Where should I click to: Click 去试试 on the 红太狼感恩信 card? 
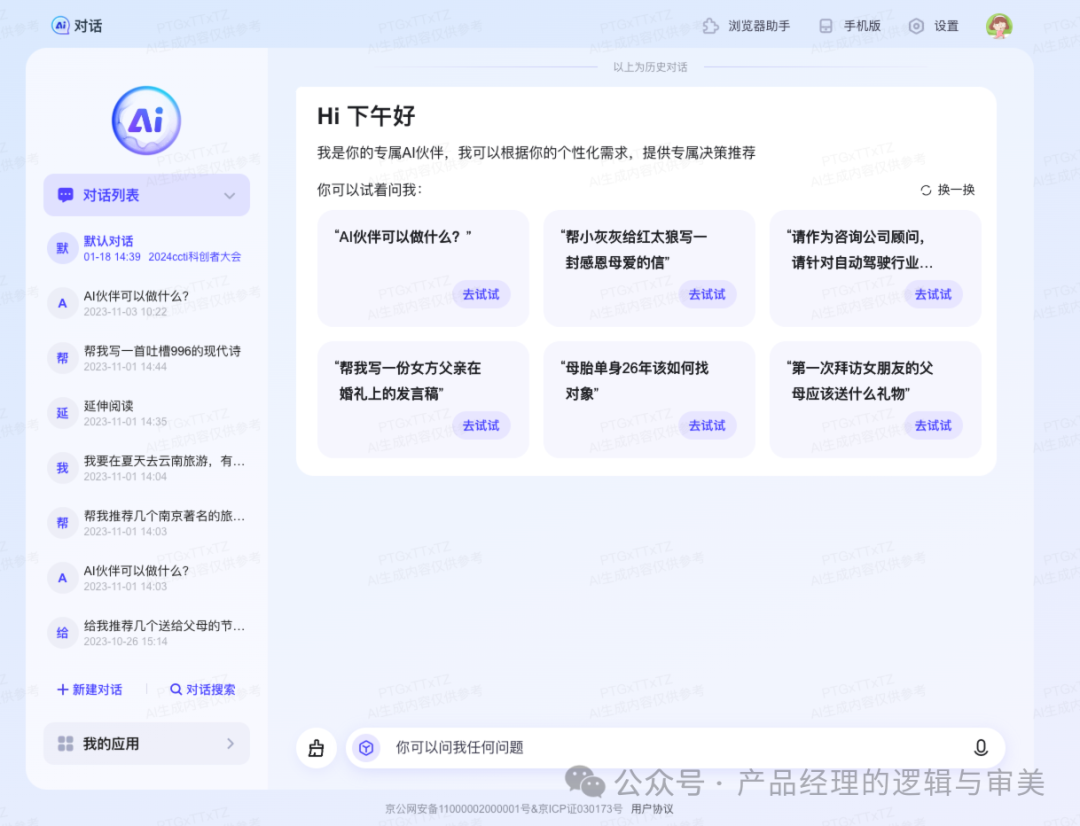tap(707, 294)
